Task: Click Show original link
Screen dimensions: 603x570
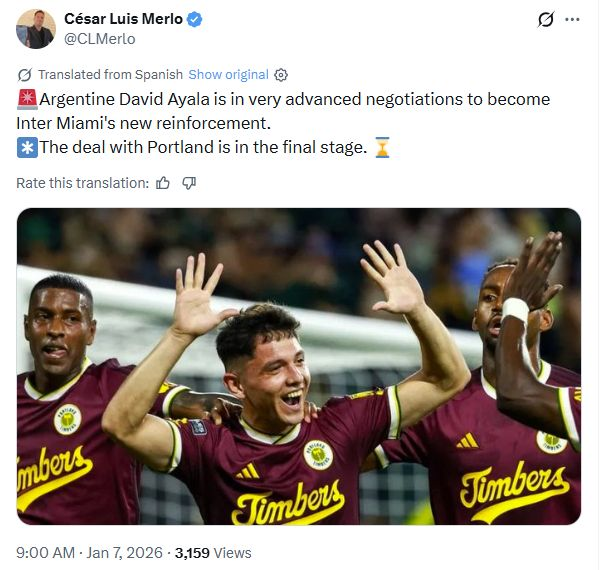Action: 228,75
